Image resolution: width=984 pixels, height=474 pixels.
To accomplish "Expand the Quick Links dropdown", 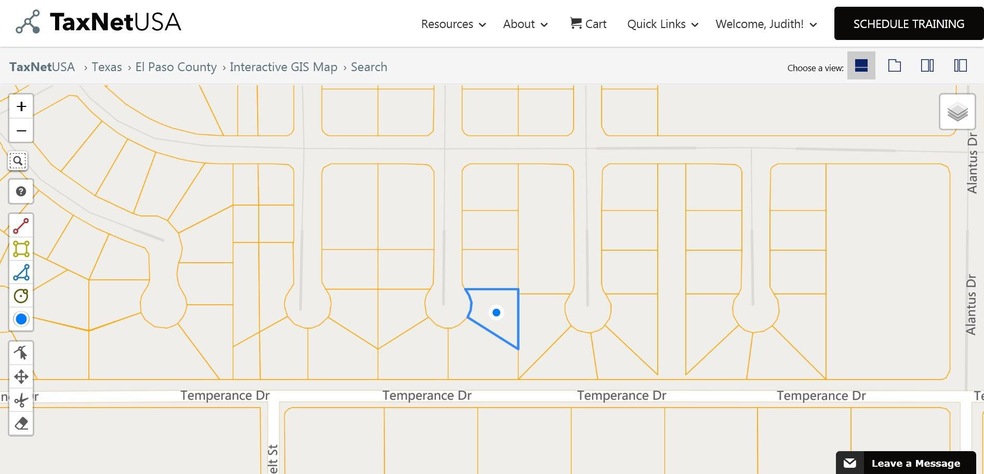I will tap(662, 24).
